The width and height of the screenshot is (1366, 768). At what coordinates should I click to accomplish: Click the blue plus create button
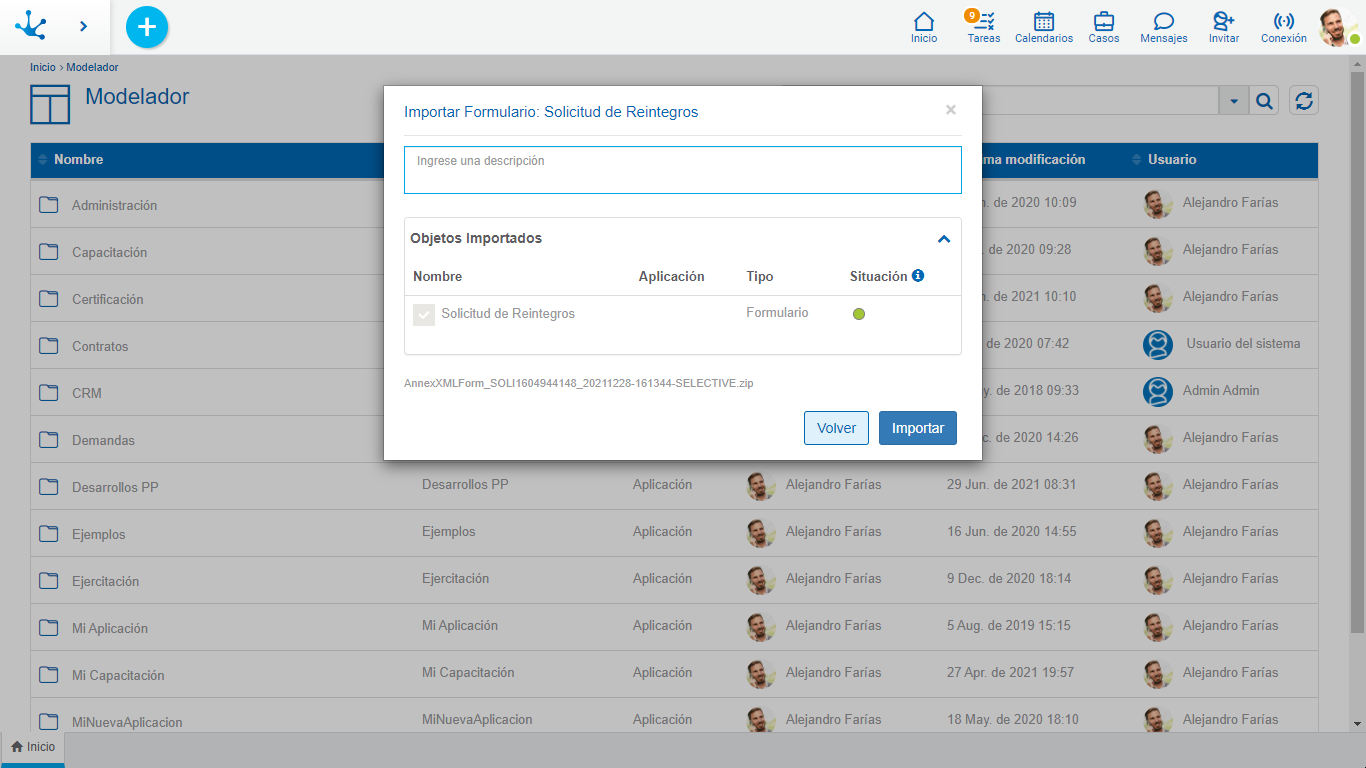click(x=147, y=27)
